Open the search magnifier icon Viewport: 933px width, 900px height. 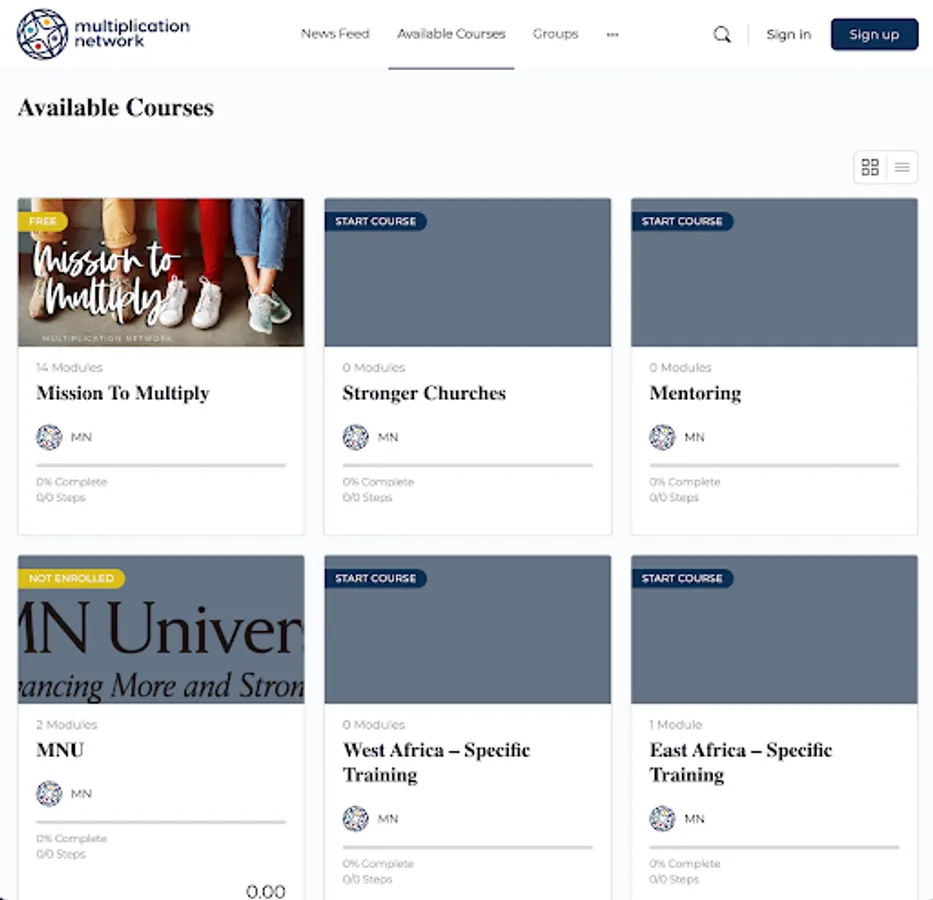click(x=722, y=35)
